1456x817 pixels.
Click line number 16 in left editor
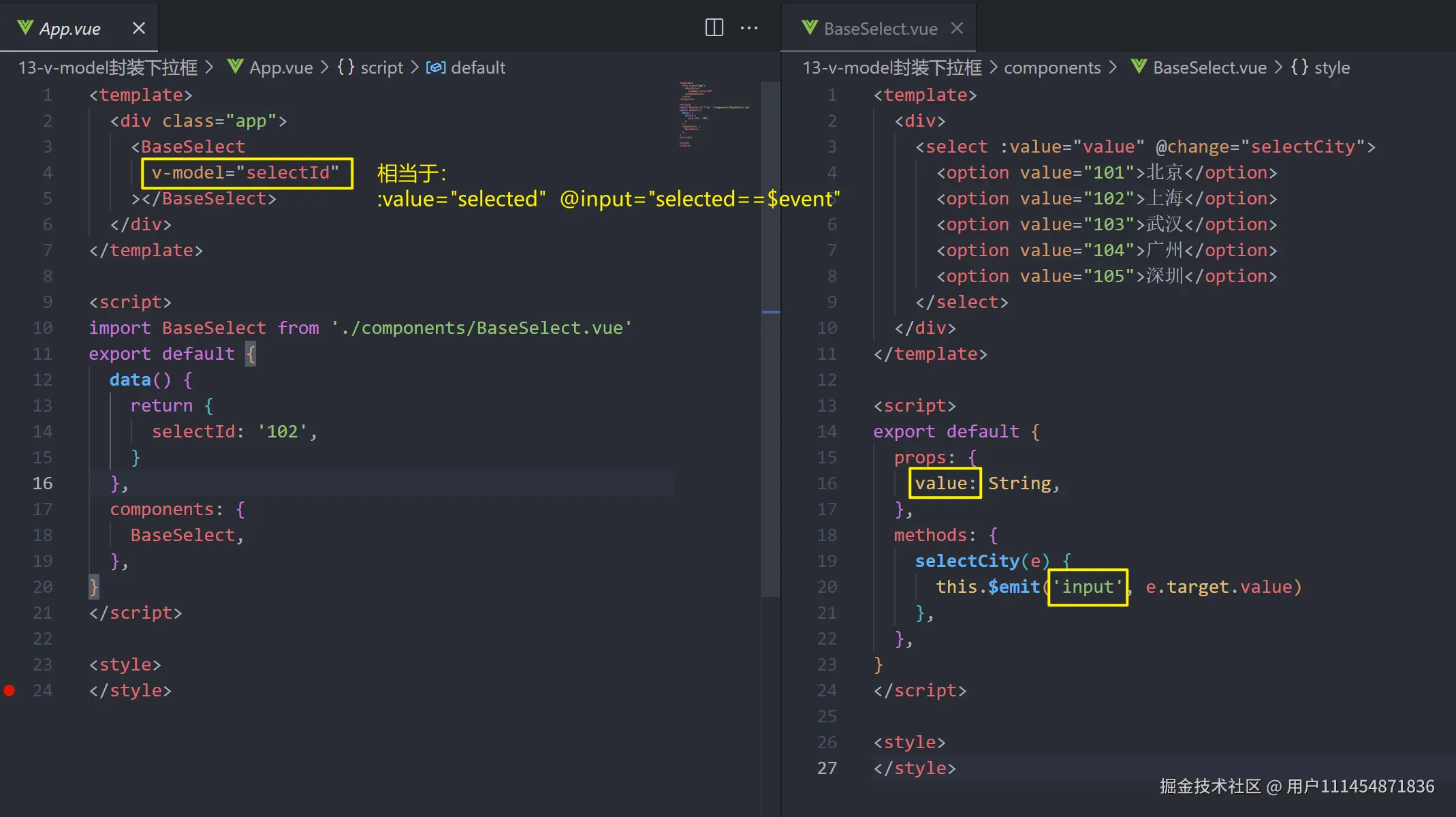tap(42, 483)
